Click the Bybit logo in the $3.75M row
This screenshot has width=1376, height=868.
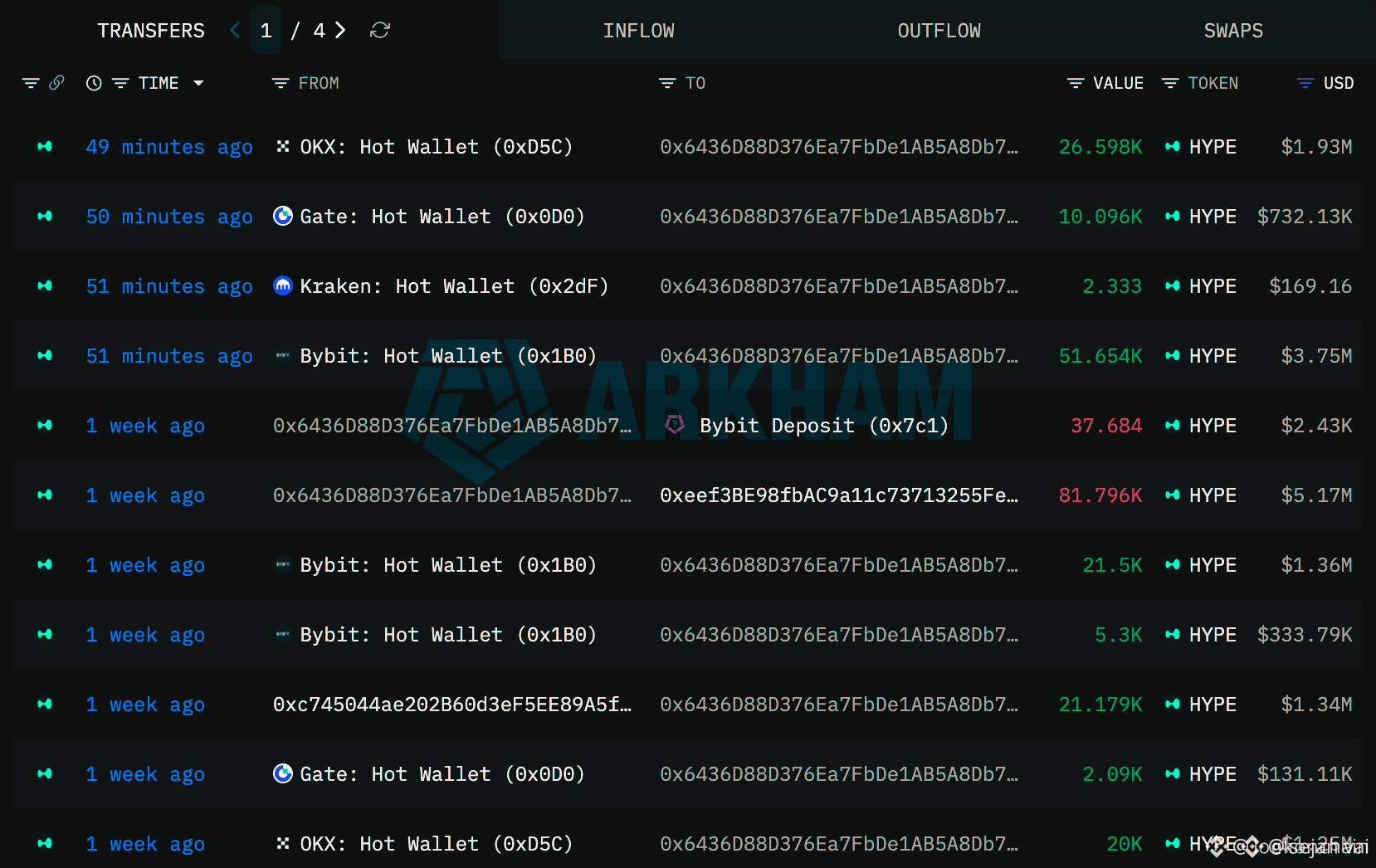(x=283, y=356)
